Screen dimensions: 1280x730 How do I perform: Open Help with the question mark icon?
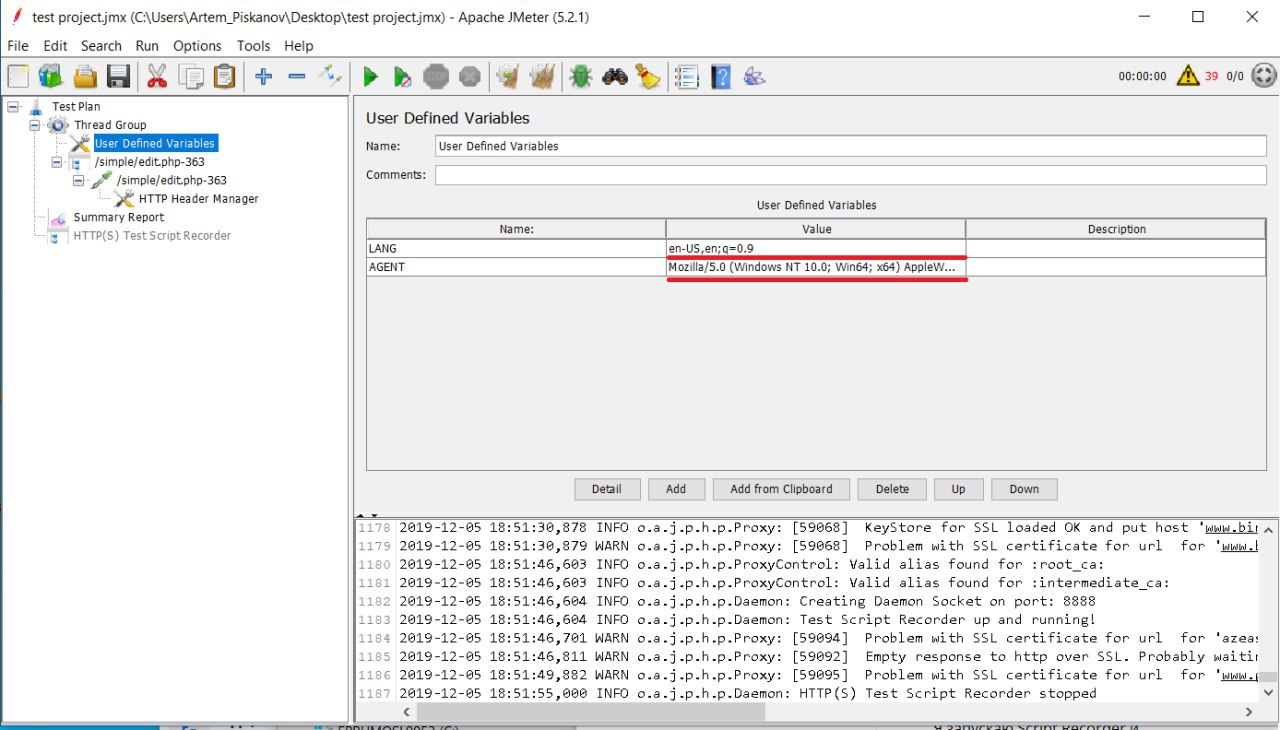(x=721, y=76)
